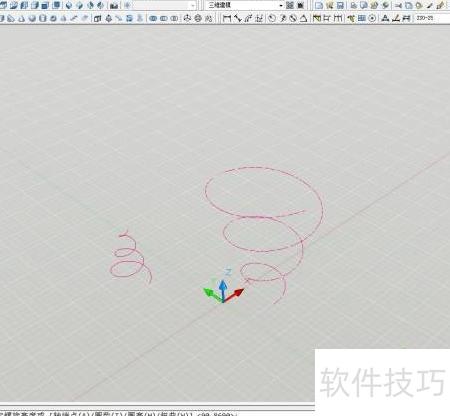Choose the Radius dimension tool
450x416 pixels.
click(272, 18)
